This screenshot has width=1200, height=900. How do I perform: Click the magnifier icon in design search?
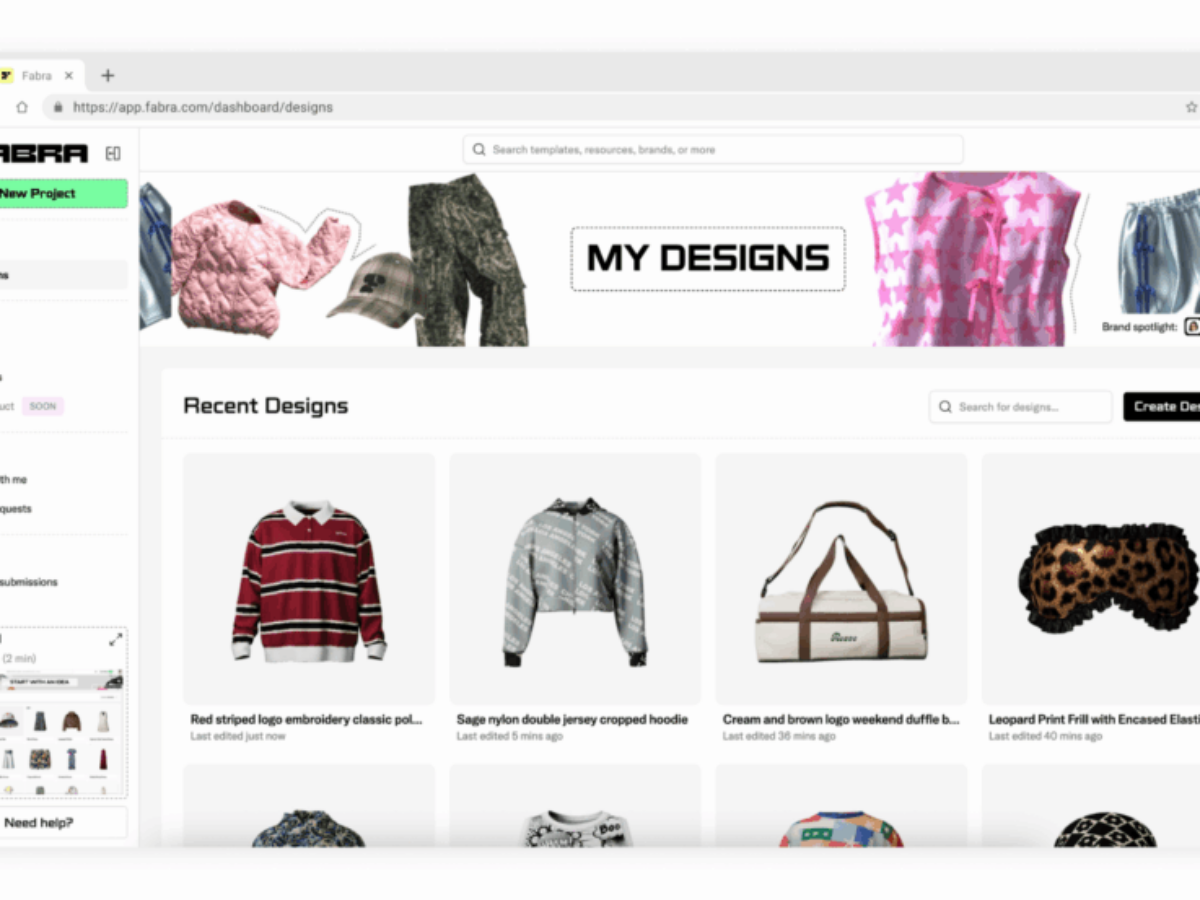coord(946,407)
